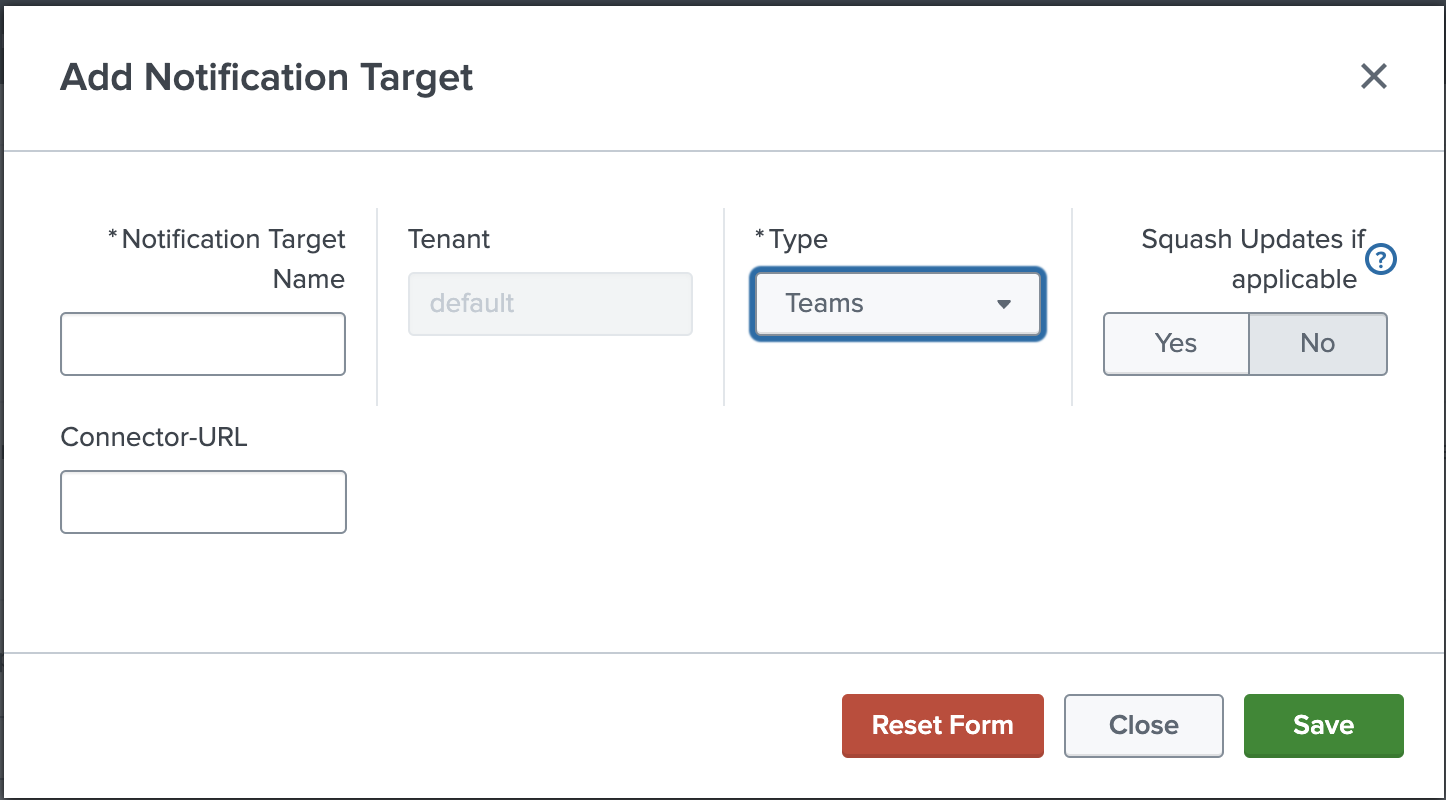This screenshot has height=800, width=1446.
Task: Click the Connector-URL label
Action: (154, 437)
